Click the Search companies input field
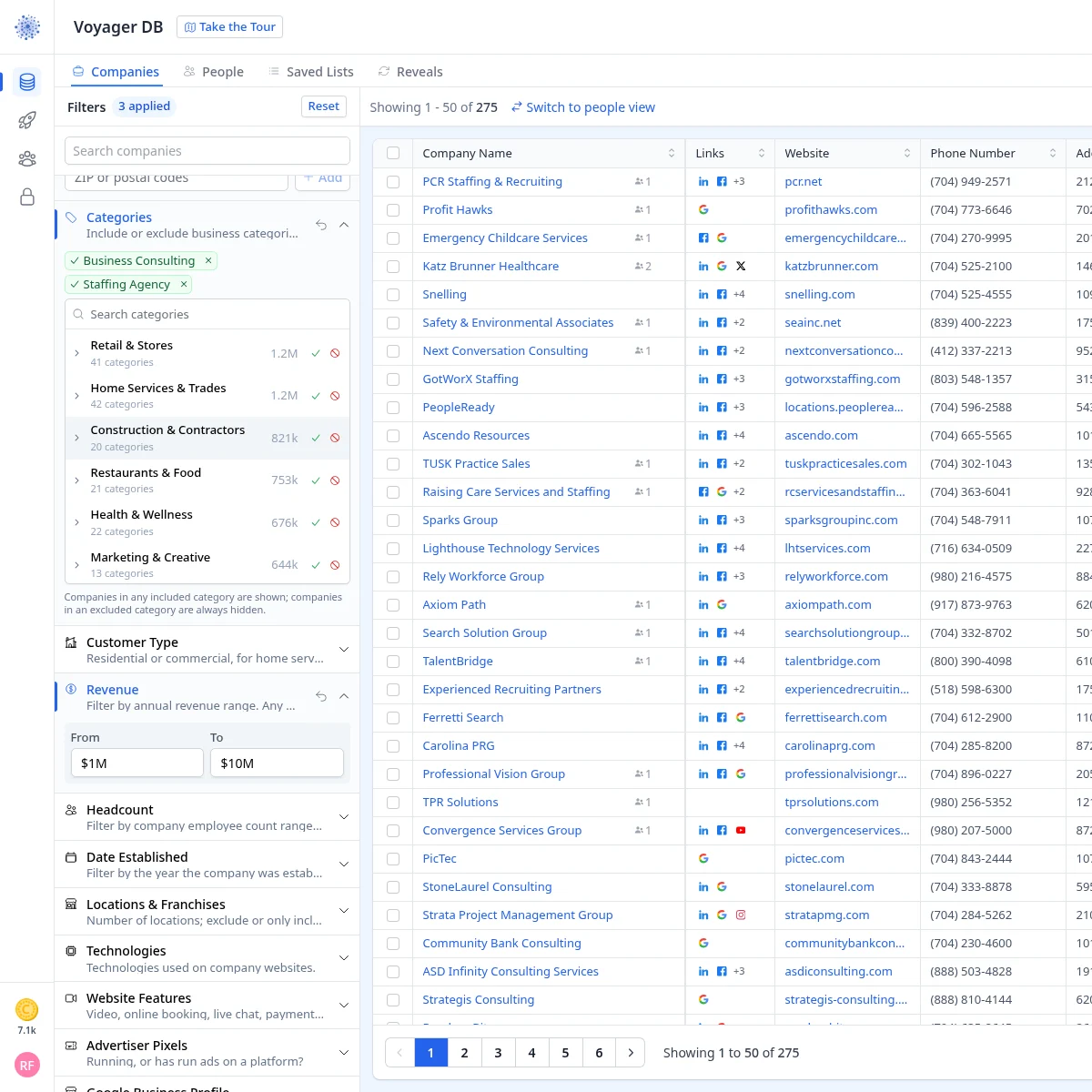Viewport: 1092px width, 1092px height. 207,151
